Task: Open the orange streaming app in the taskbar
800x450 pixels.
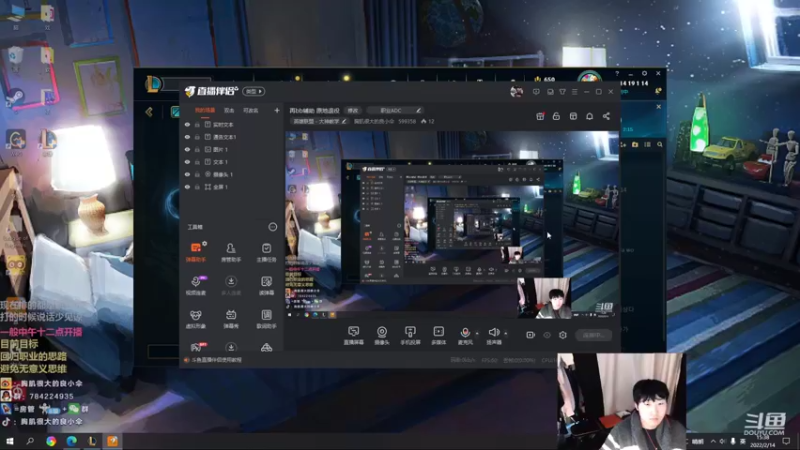Action: tap(113, 441)
